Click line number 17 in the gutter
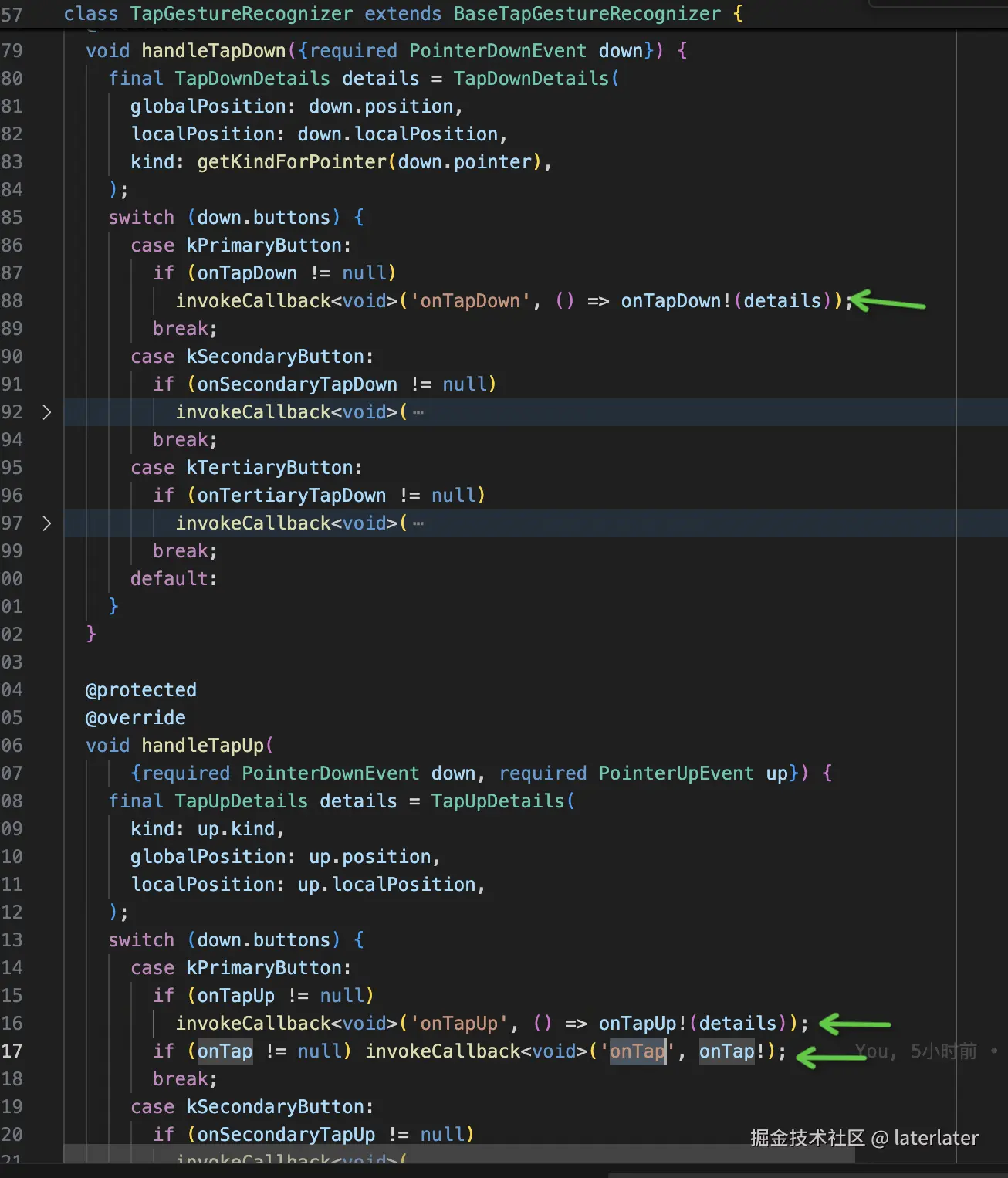 coord(12,1051)
